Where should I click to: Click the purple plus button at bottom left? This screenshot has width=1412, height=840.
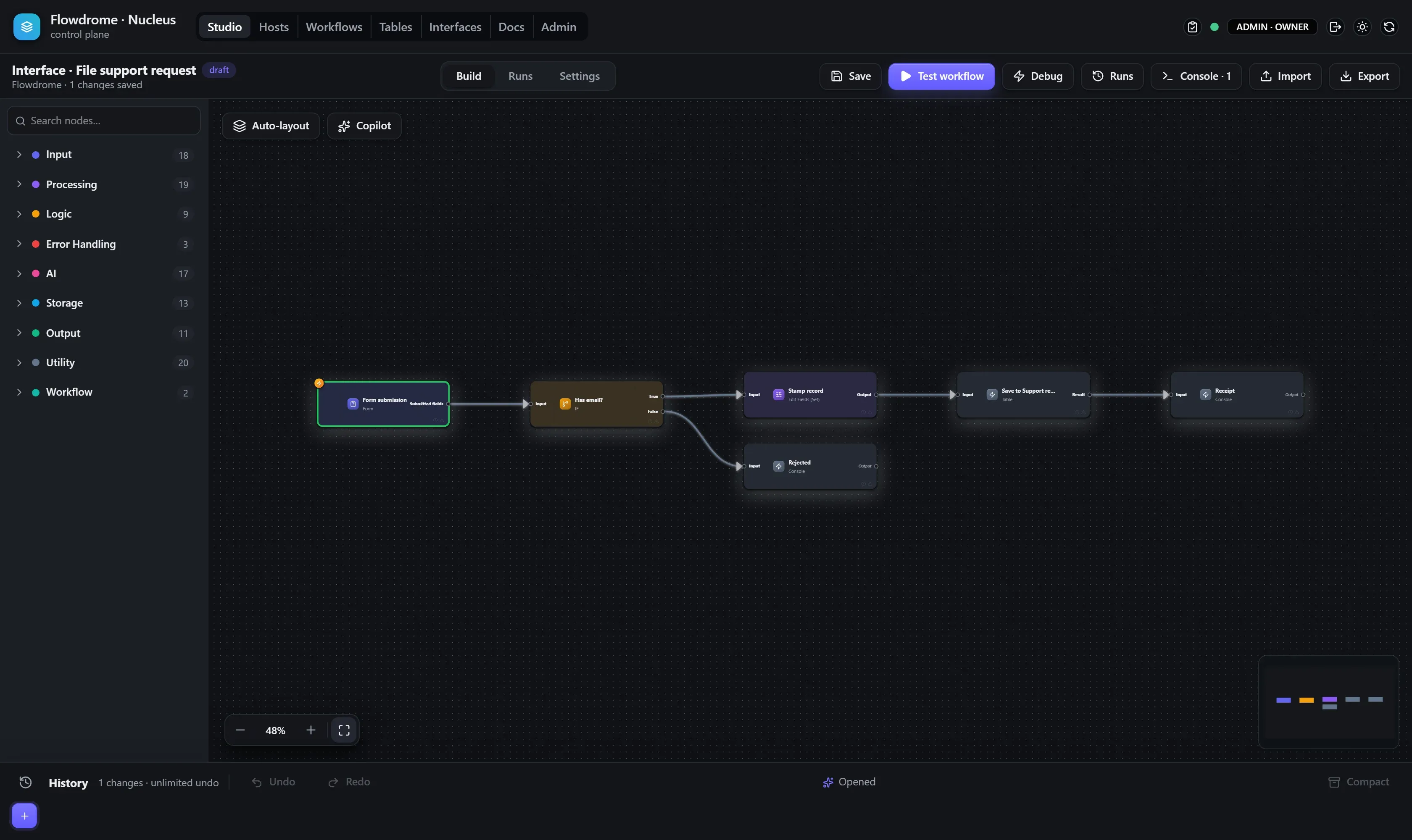click(x=24, y=816)
